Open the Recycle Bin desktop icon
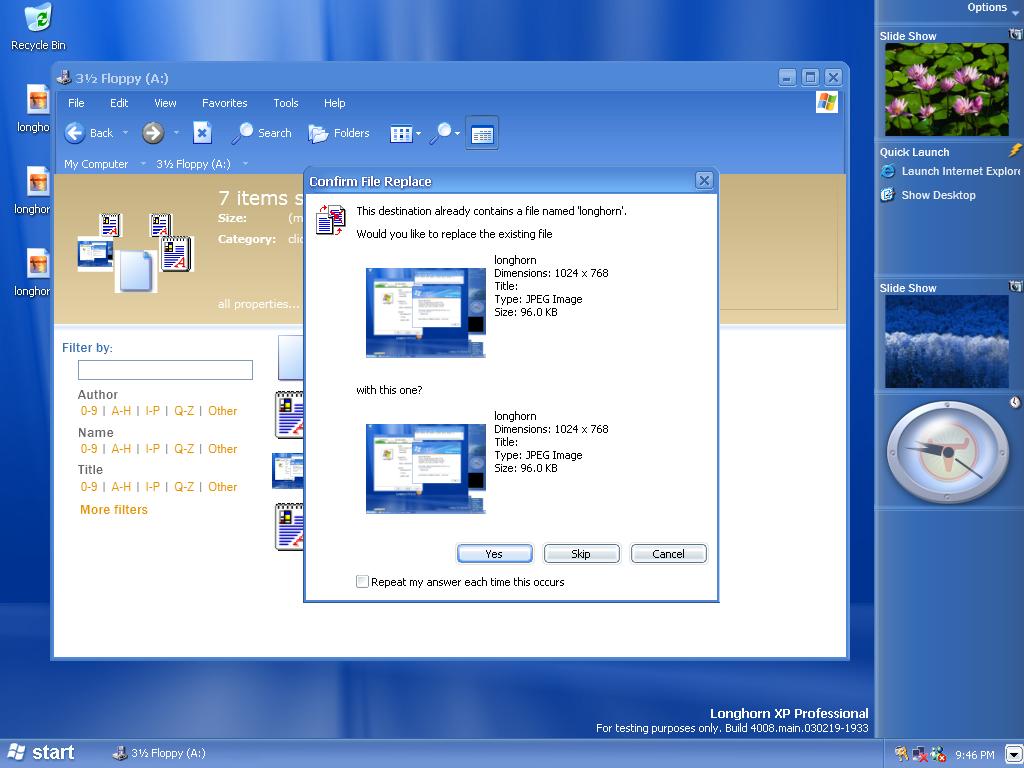Screen dimensions: 1024x768 coord(39,26)
